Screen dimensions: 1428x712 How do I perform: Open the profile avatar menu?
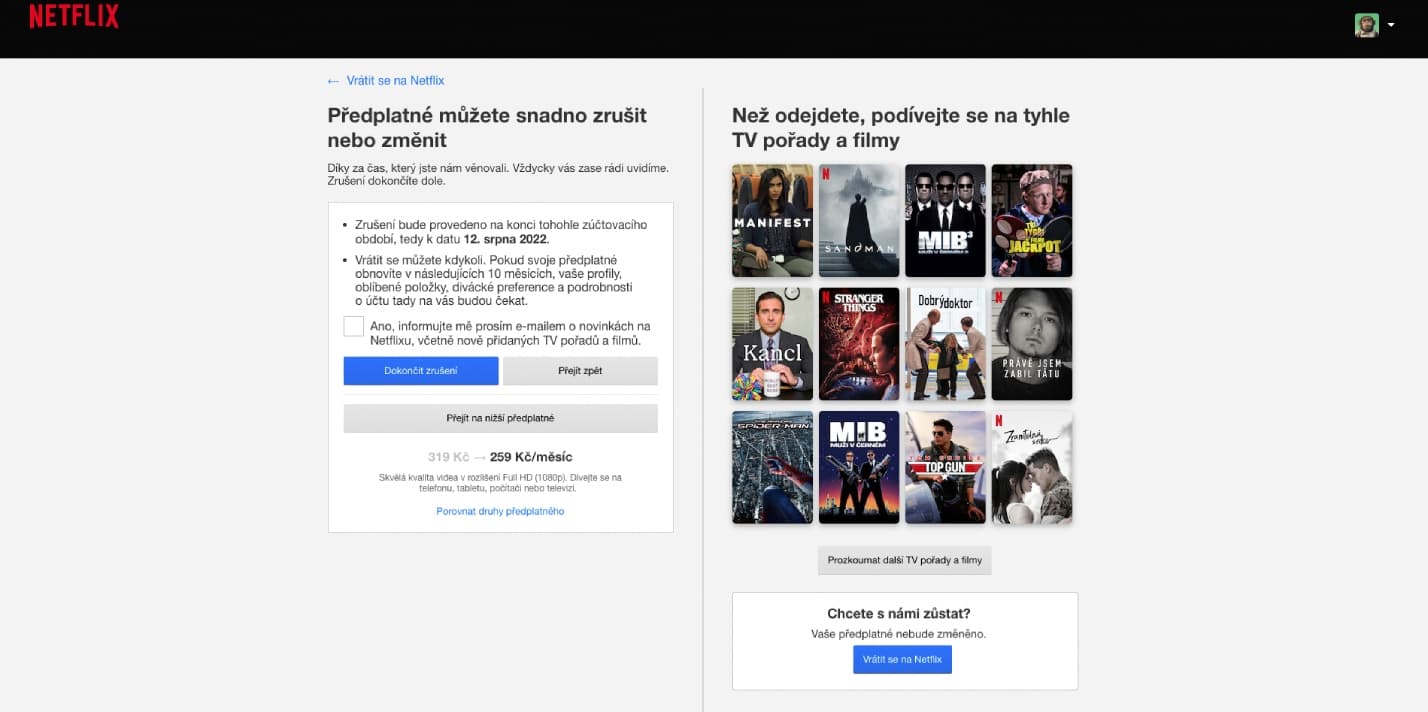click(1366, 24)
